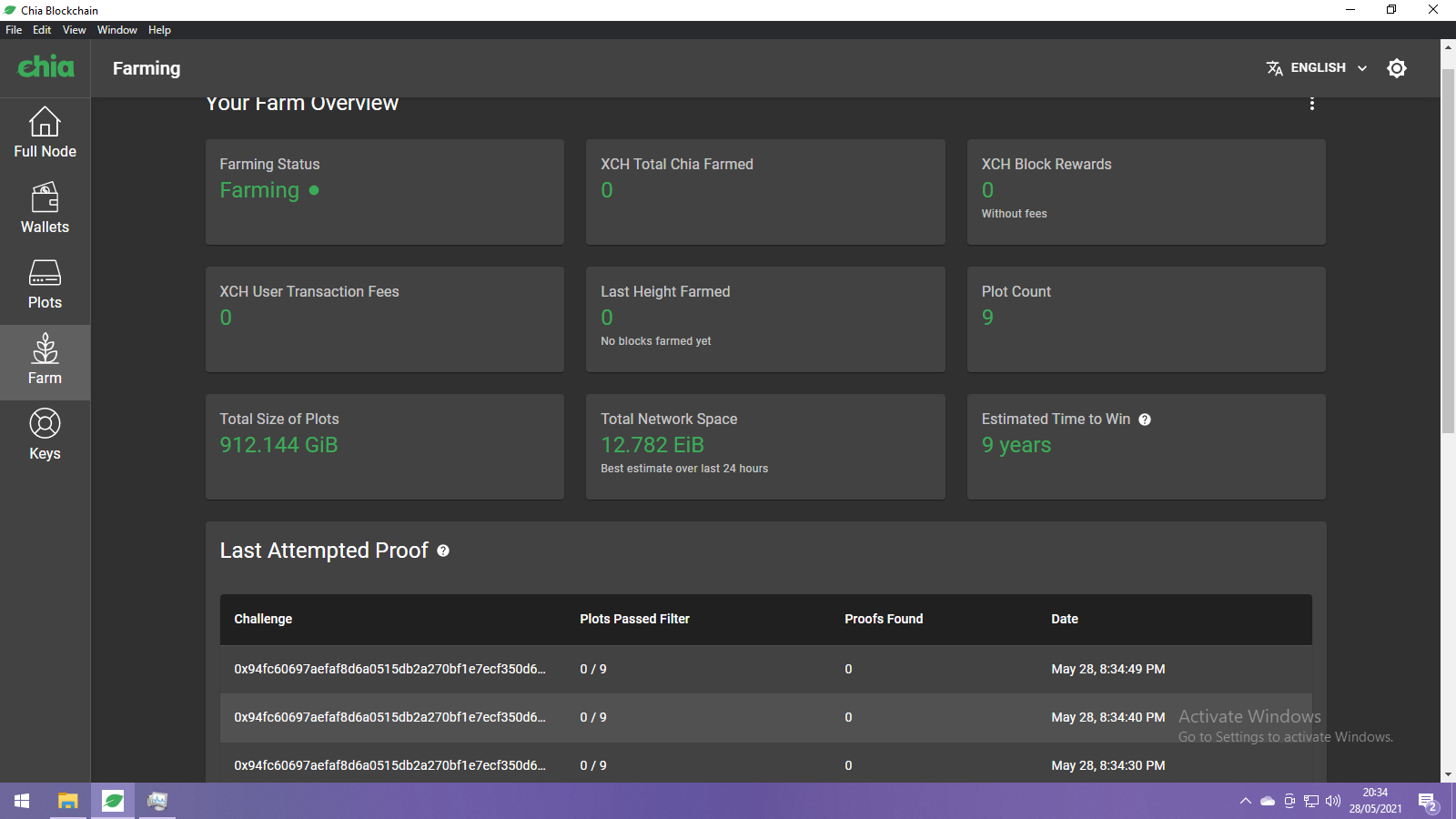Click the Plot Count value 9
This screenshot has height=819, width=1456.
click(987, 318)
